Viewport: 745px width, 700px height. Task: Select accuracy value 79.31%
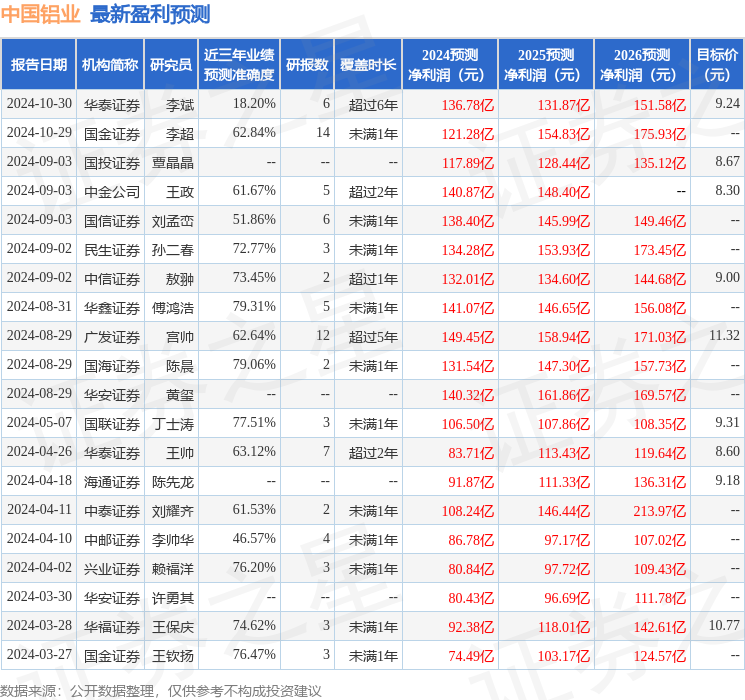click(254, 307)
